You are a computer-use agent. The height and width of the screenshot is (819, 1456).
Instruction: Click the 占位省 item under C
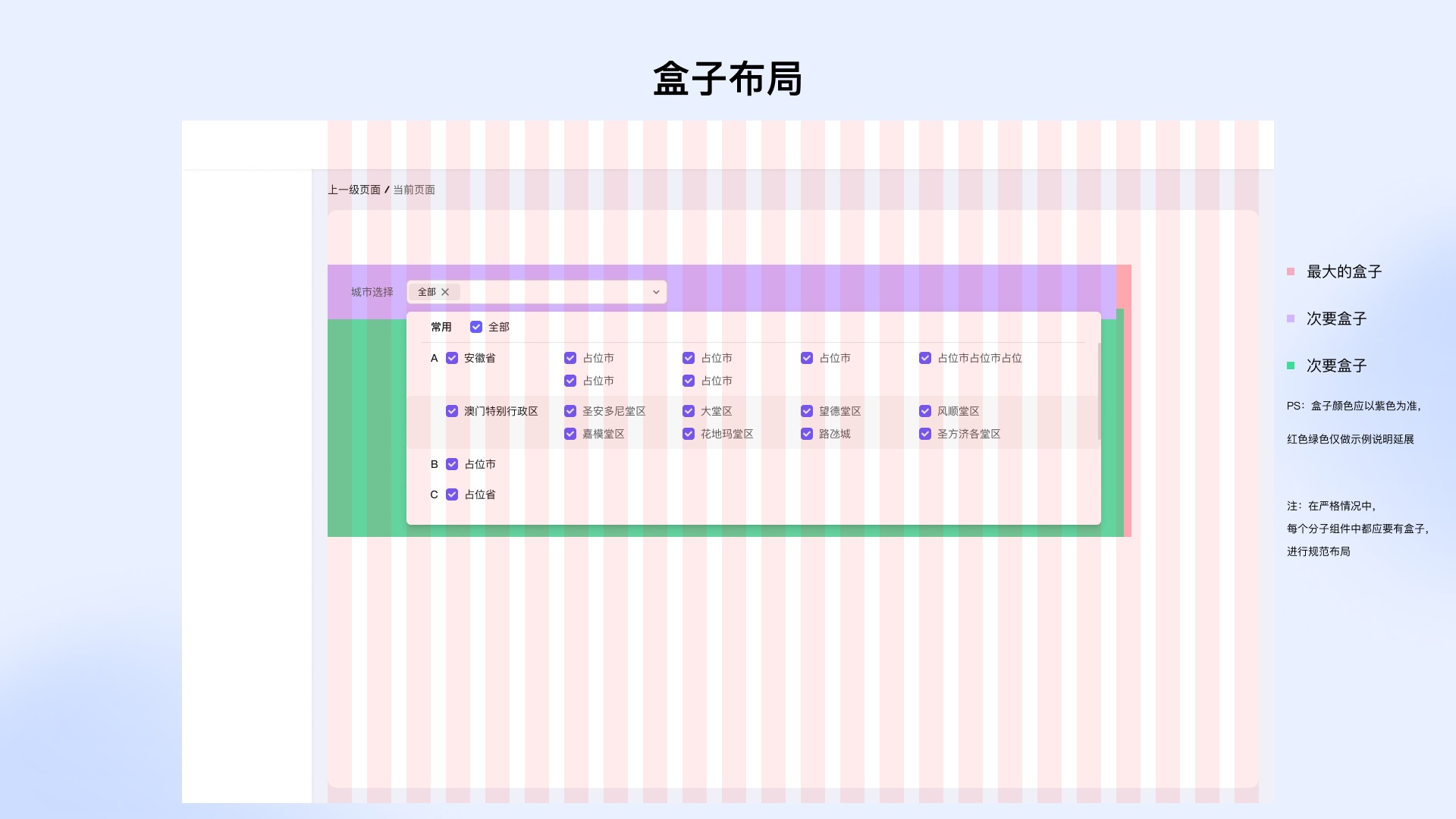(x=480, y=494)
